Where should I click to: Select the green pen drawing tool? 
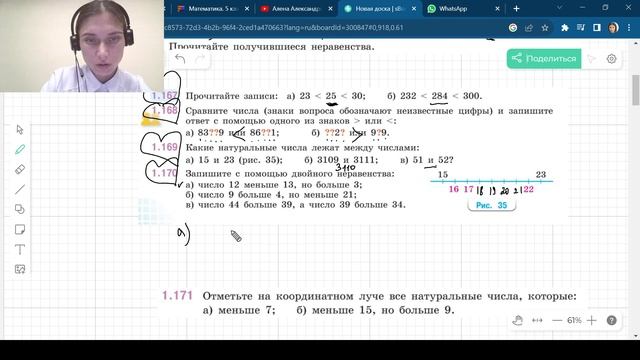(20, 149)
